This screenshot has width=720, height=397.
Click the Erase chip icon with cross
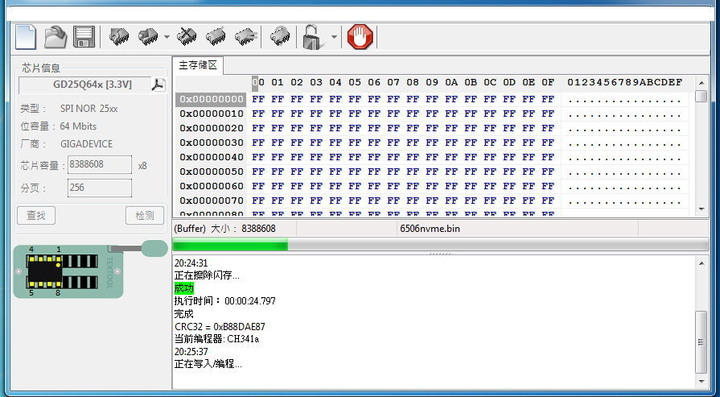coord(186,36)
